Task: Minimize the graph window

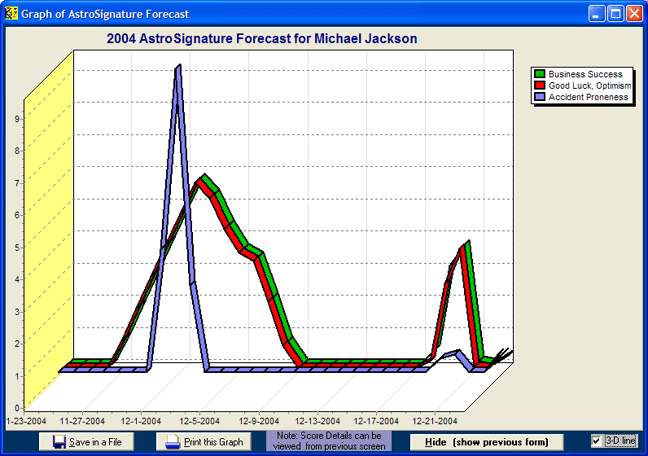Action: (x=597, y=14)
